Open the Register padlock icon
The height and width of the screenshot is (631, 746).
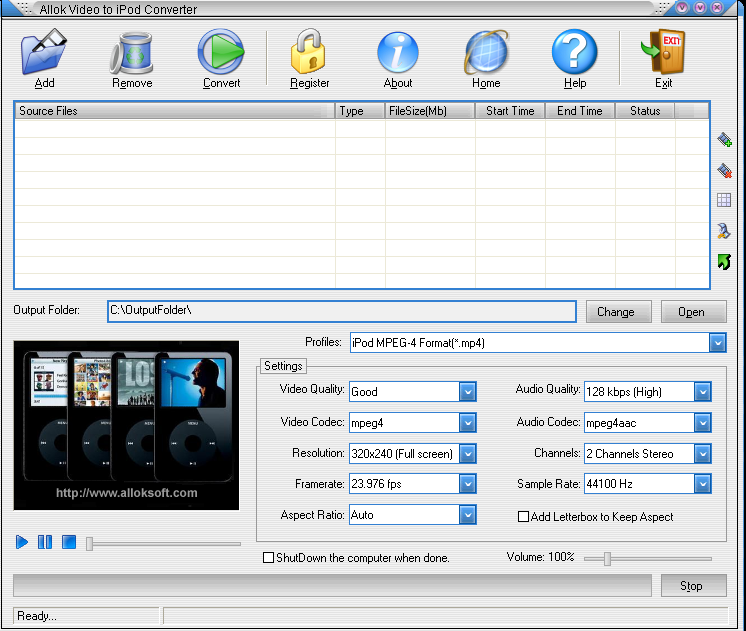tap(309, 51)
